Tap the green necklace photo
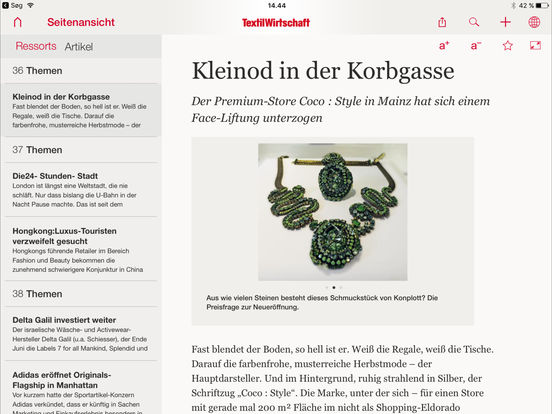This screenshot has width=552, height=414. click(333, 212)
